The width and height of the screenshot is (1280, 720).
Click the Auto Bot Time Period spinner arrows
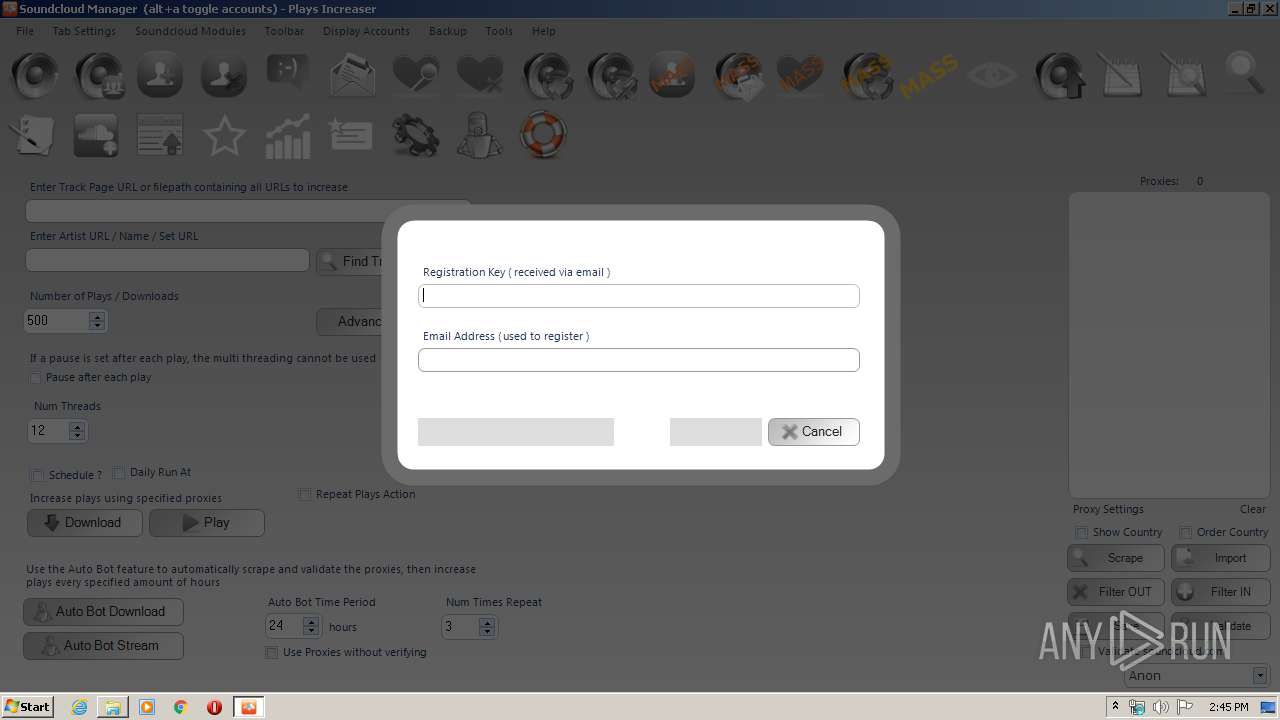pyautogui.click(x=311, y=627)
